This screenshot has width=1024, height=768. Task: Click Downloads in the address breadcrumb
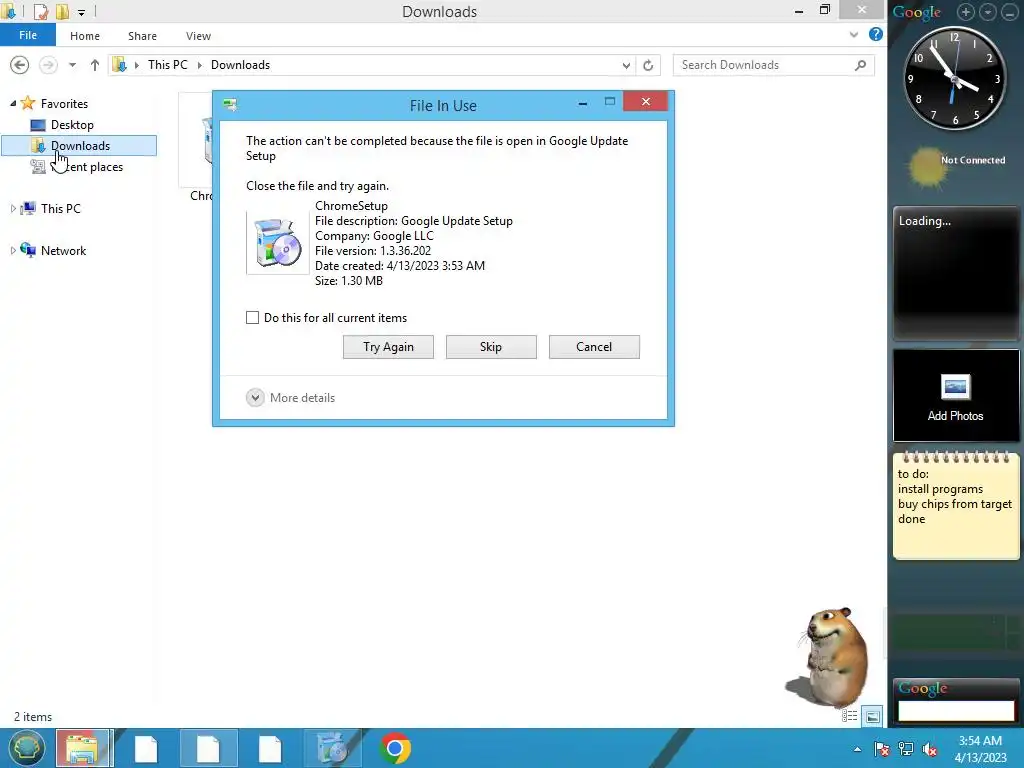(240, 65)
